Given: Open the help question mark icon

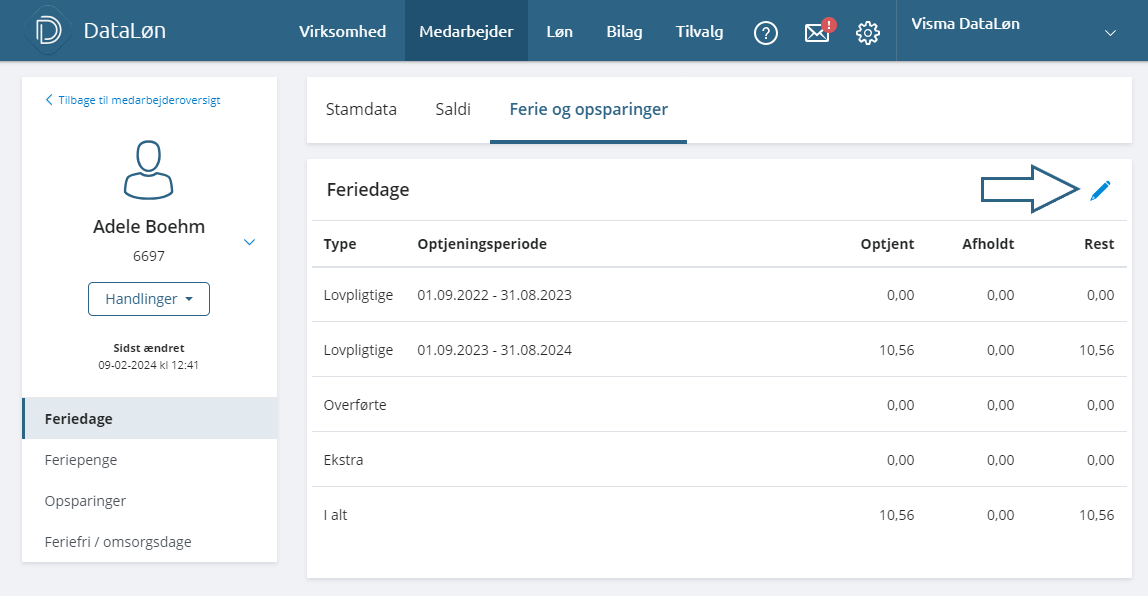Looking at the screenshot, I should [766, 32].
